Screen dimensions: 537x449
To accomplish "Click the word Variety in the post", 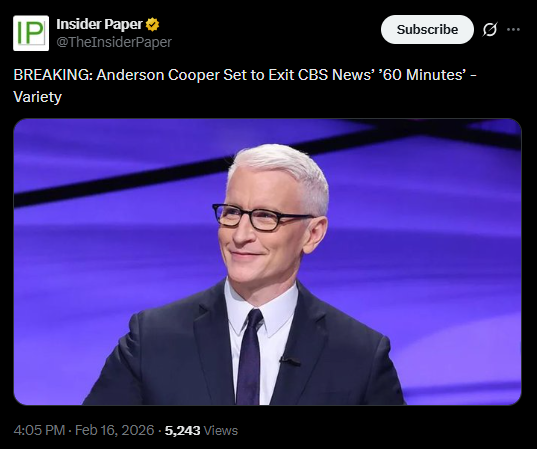I will [37, 97].
